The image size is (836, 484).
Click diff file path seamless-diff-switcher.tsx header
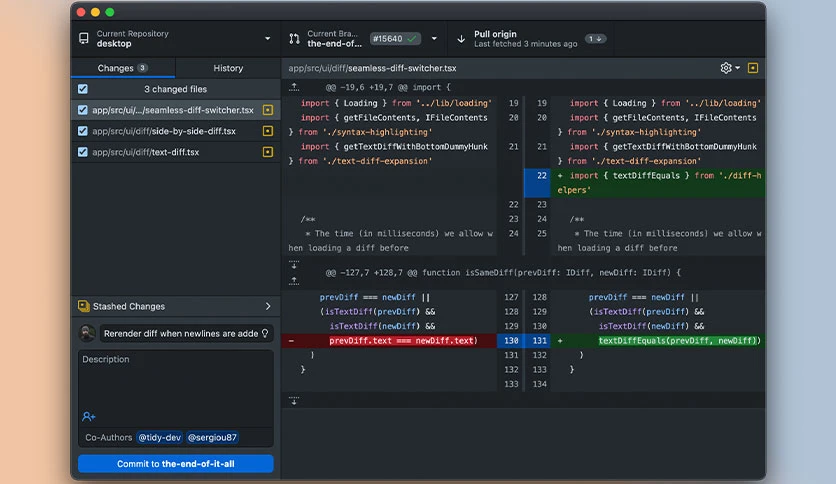pos(372,68)
